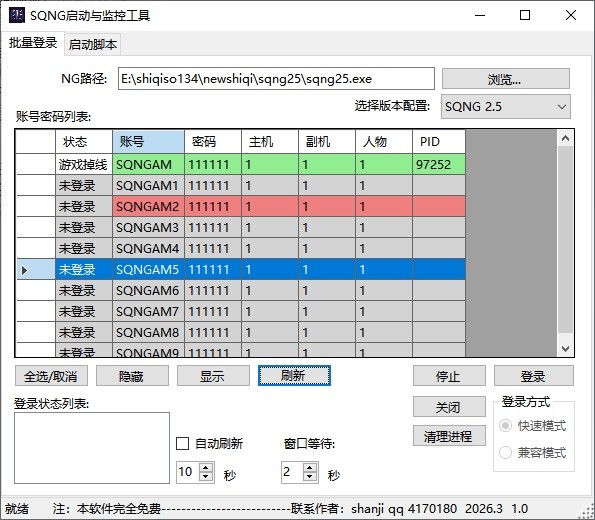Switch to the 启动脚本 tab
595x520 pixels.
tap(93, 45)
